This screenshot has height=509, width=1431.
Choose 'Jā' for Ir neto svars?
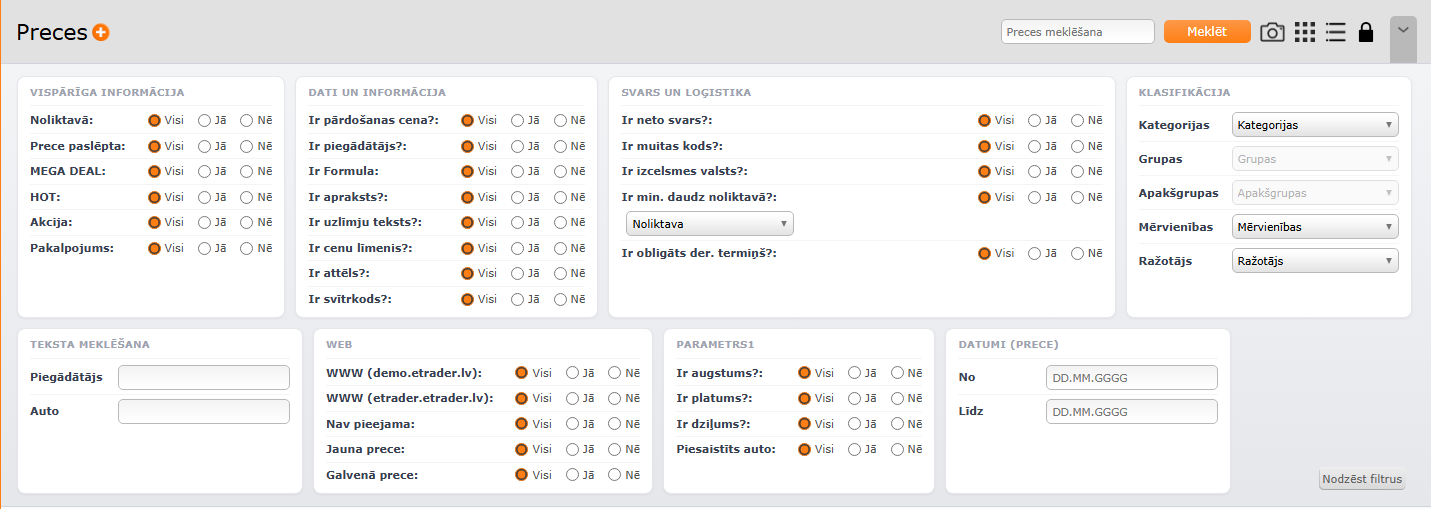point(1035,120)
